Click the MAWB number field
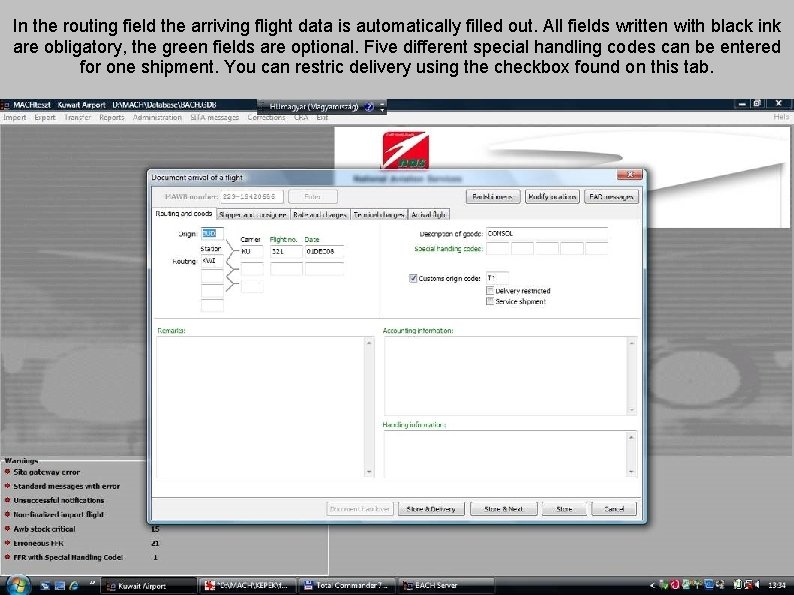Screen dimensions: 794x595 point(251,196)
